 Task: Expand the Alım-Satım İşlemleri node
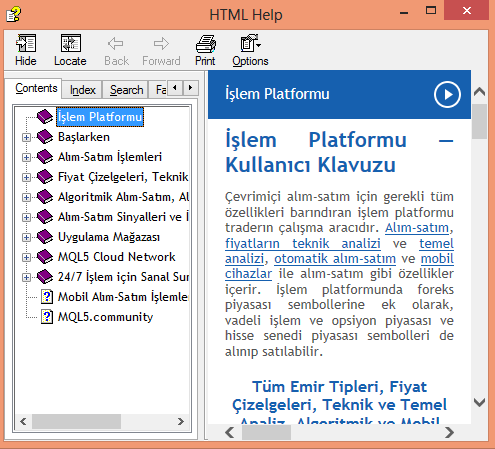[26, 157]
